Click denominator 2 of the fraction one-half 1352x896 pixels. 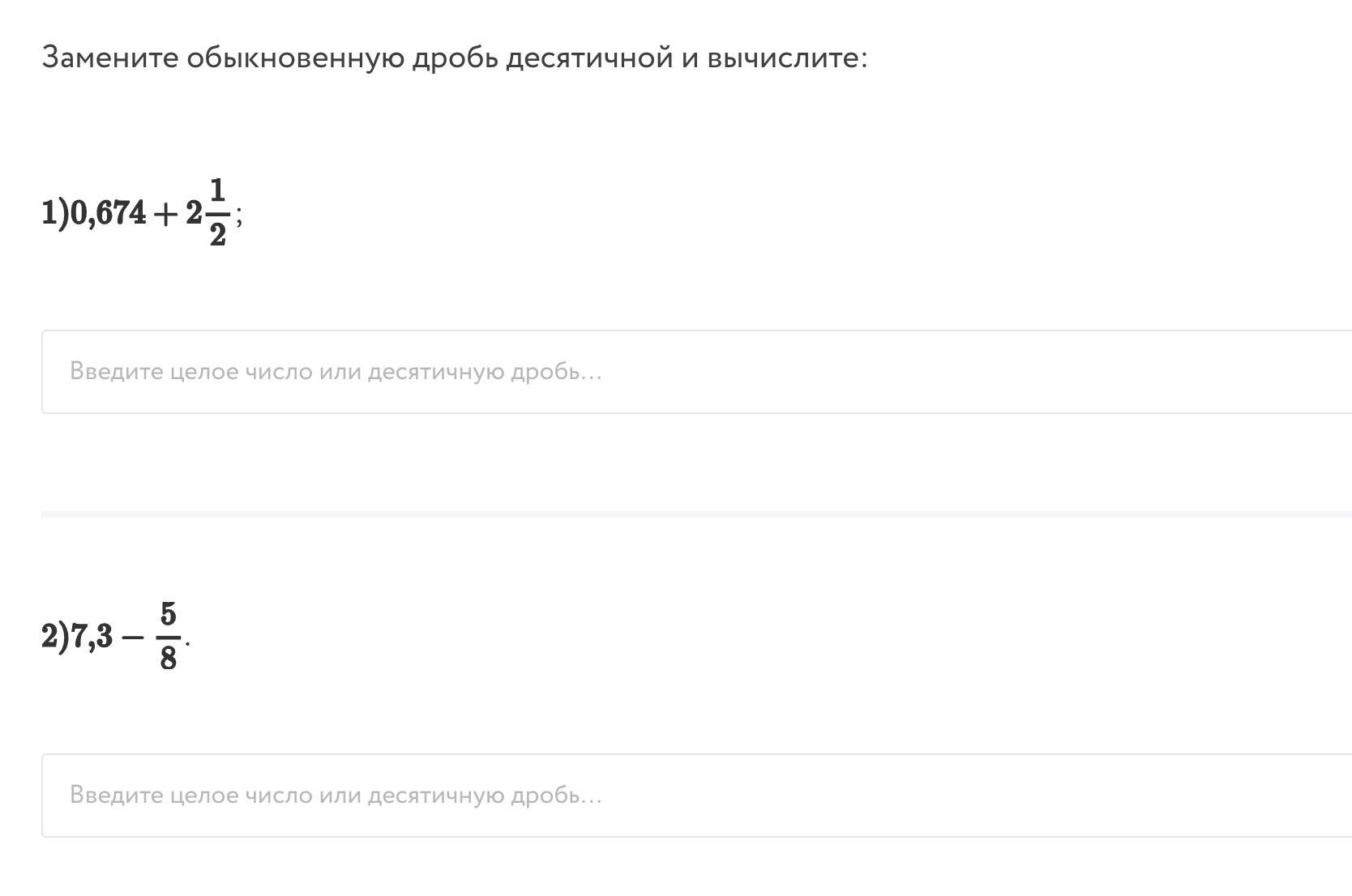217,234
